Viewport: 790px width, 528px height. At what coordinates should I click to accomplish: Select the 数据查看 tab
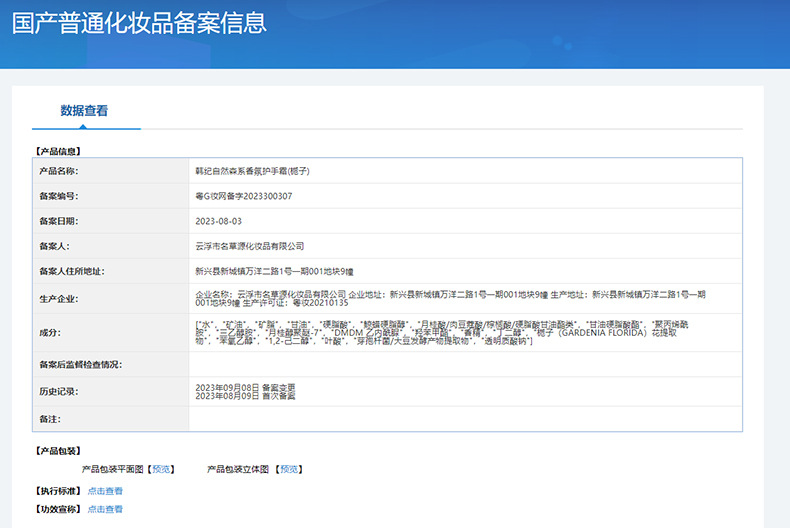click(x=84, y=111)
